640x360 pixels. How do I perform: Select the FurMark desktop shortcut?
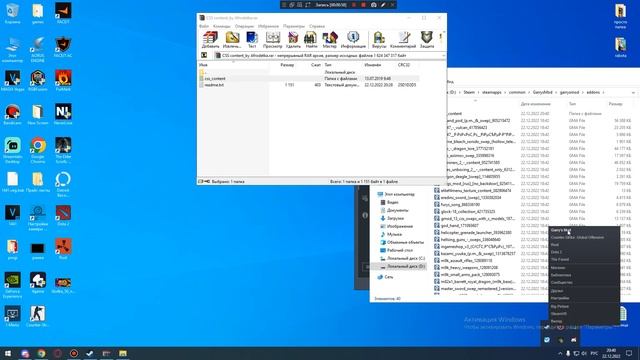[63, 80]
